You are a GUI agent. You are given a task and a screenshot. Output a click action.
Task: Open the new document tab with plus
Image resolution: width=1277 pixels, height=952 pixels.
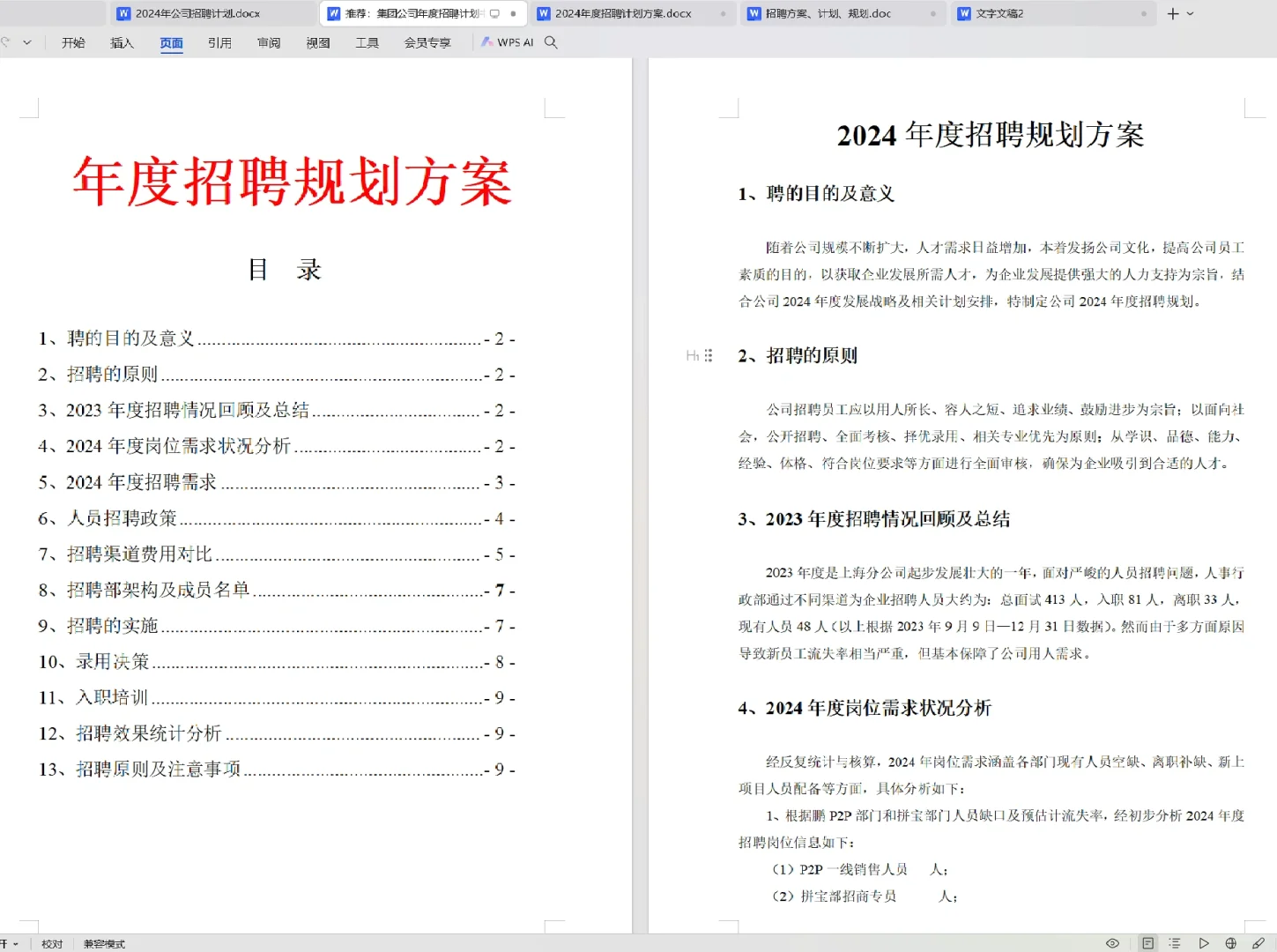click(x=1173, y=13)
